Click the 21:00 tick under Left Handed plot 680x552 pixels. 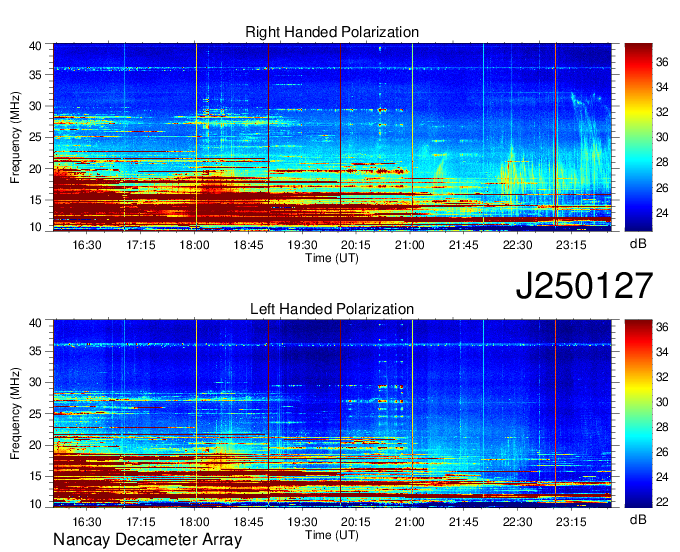[x=409, y=521]
